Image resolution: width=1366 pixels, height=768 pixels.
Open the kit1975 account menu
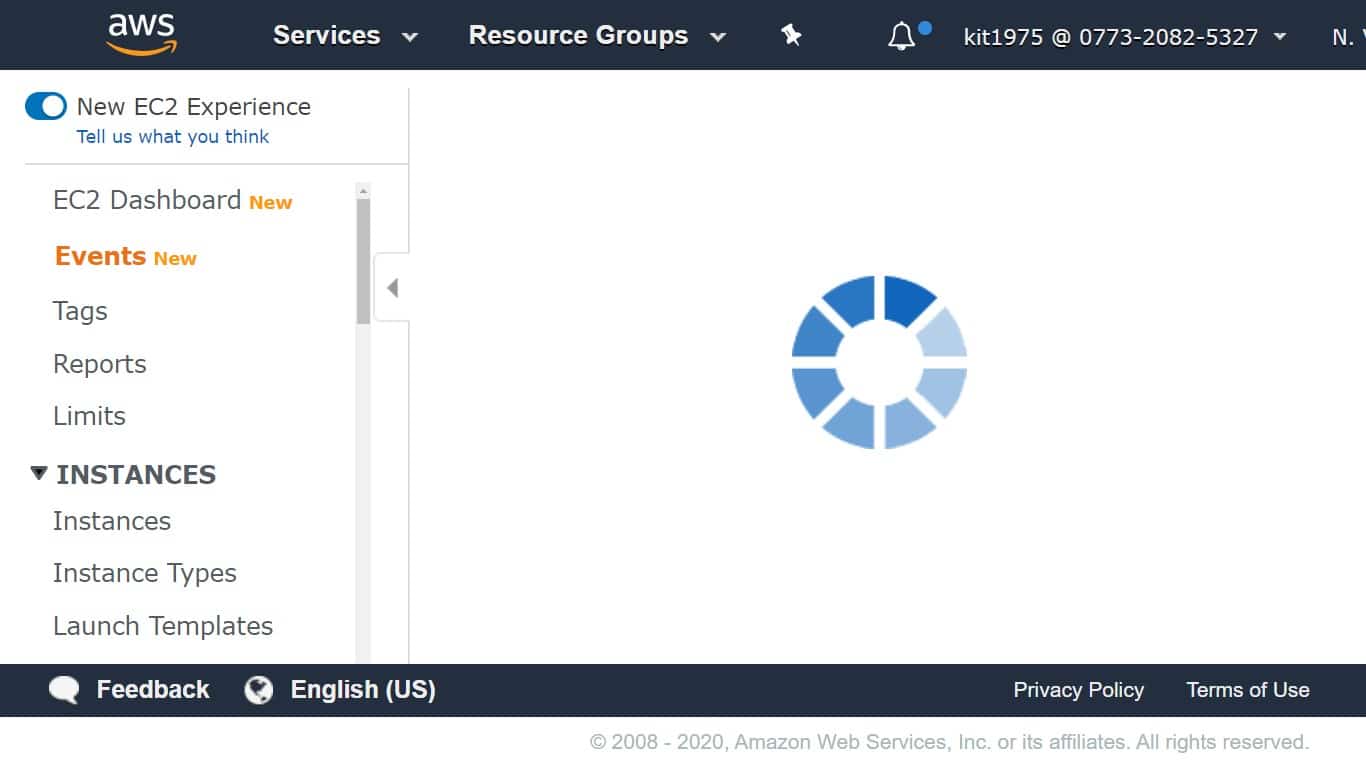(x=1124, y=37)
